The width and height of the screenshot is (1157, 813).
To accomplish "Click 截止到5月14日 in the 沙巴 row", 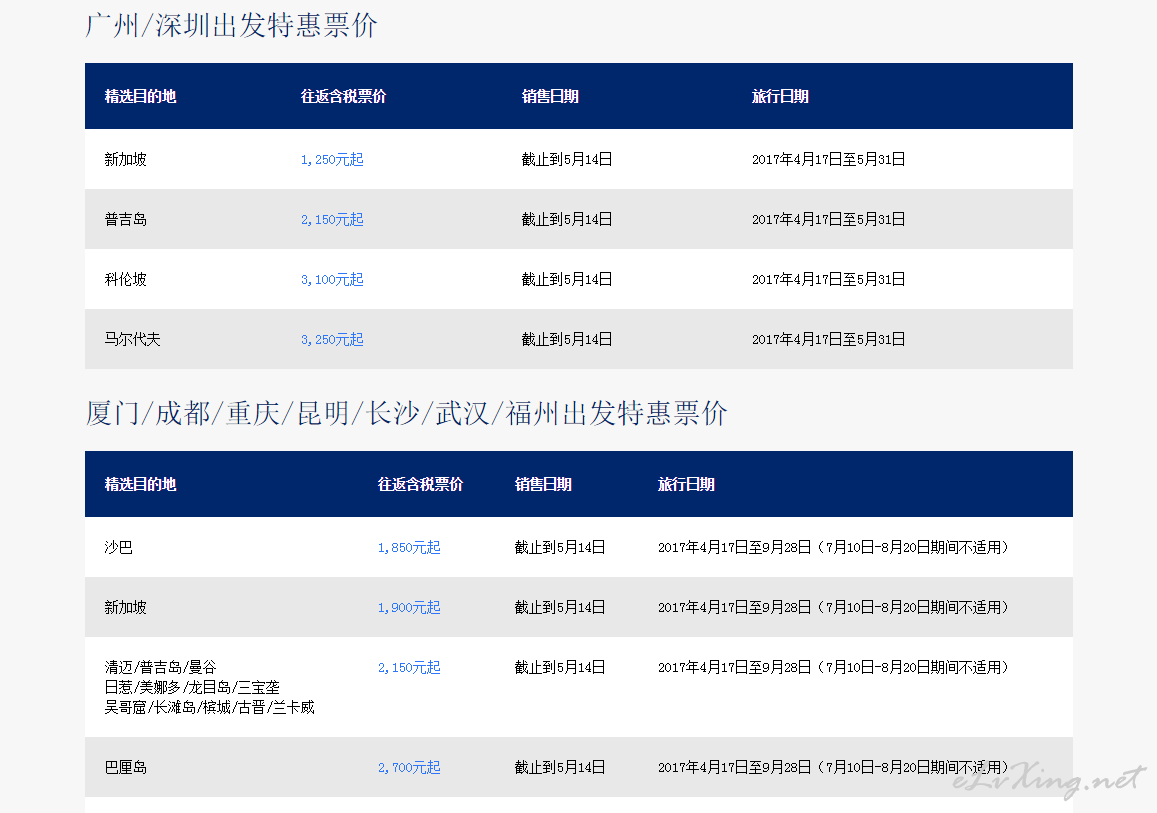I will [560, 547].
